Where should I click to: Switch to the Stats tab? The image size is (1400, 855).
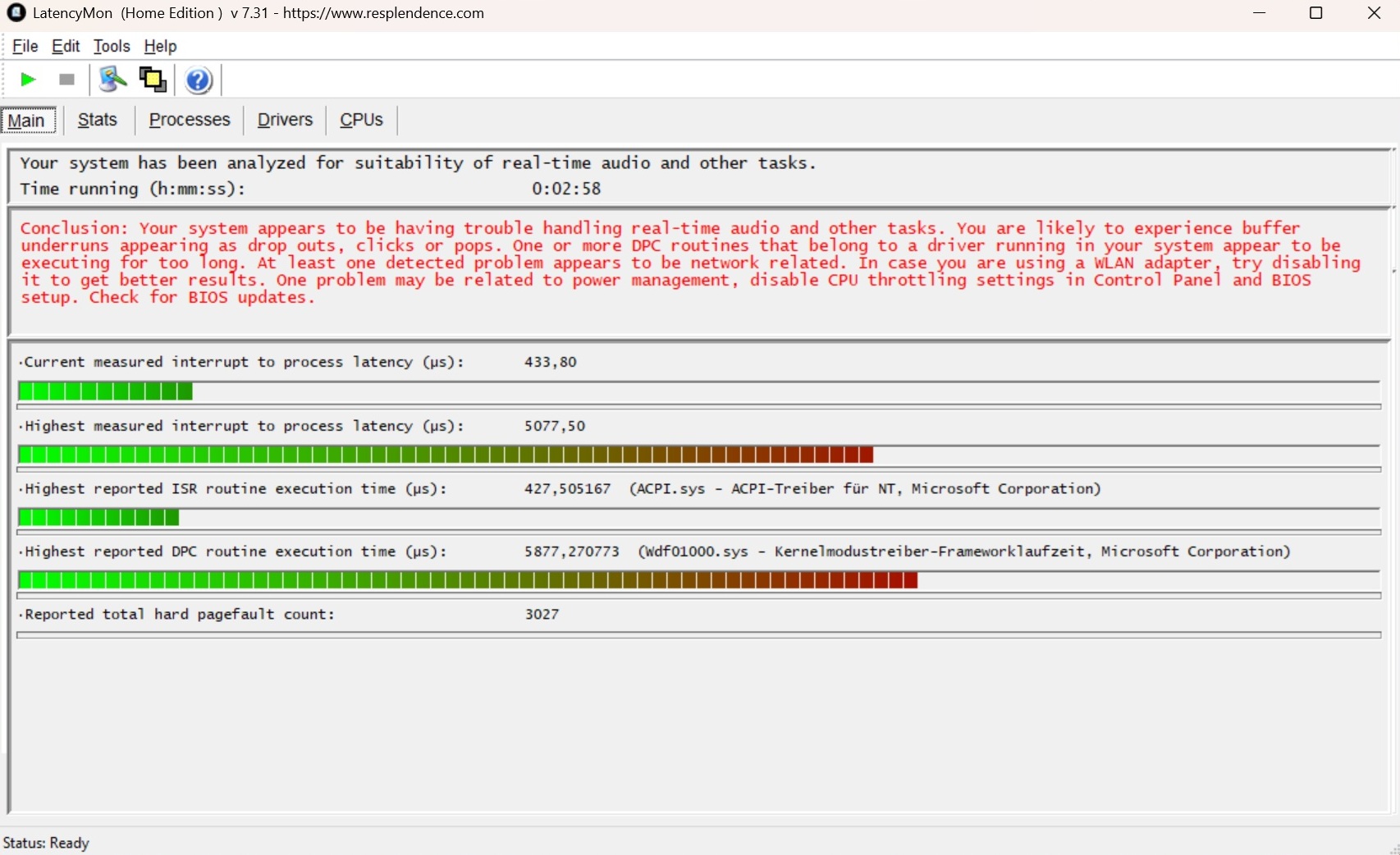coord(98,120)
